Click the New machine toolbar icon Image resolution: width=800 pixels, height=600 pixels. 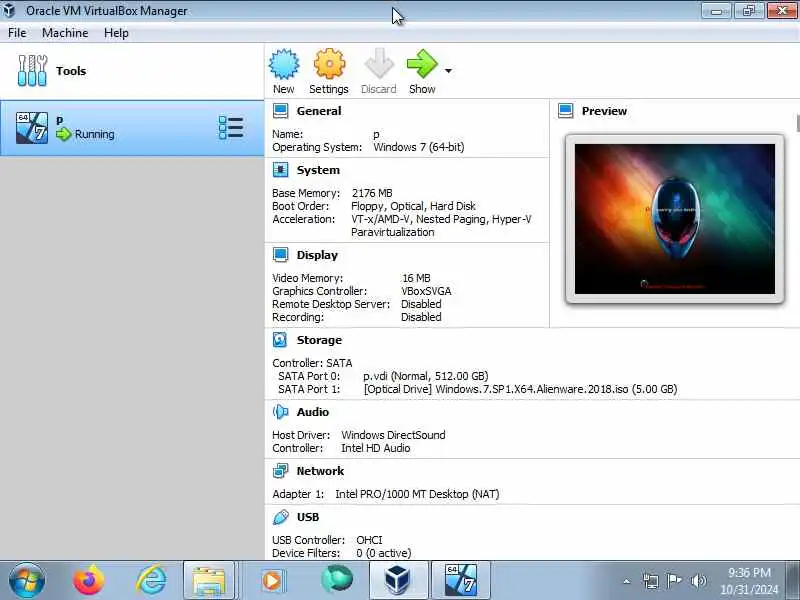coord(284,64)
